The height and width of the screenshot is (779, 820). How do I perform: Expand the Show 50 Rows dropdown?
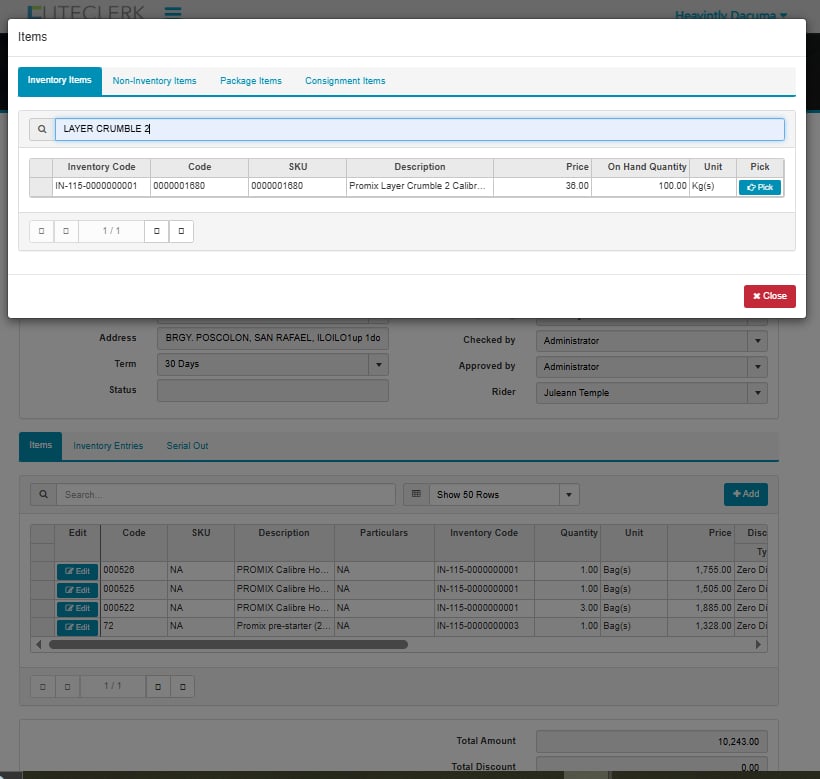point(569,495)
